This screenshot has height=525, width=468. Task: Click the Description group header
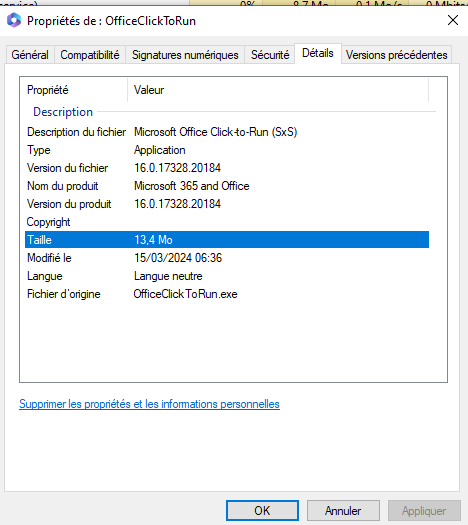(x=63, y=112)
